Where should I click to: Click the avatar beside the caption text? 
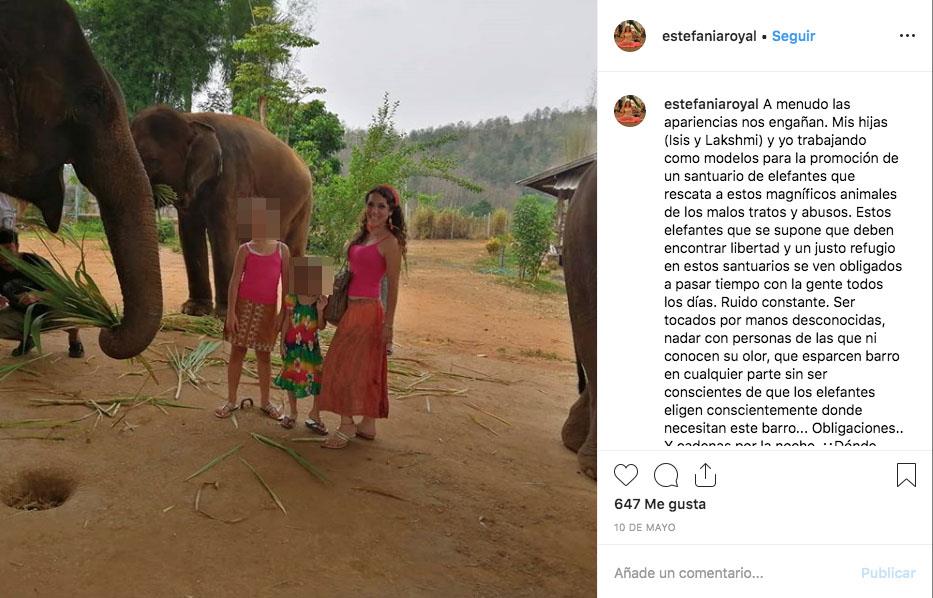pyautogui.click(x=630, y=111)
